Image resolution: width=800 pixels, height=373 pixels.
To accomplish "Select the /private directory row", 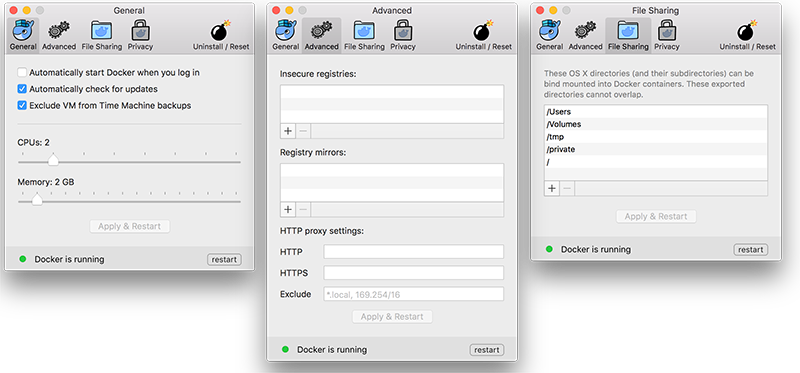I will tap(656, 150).
